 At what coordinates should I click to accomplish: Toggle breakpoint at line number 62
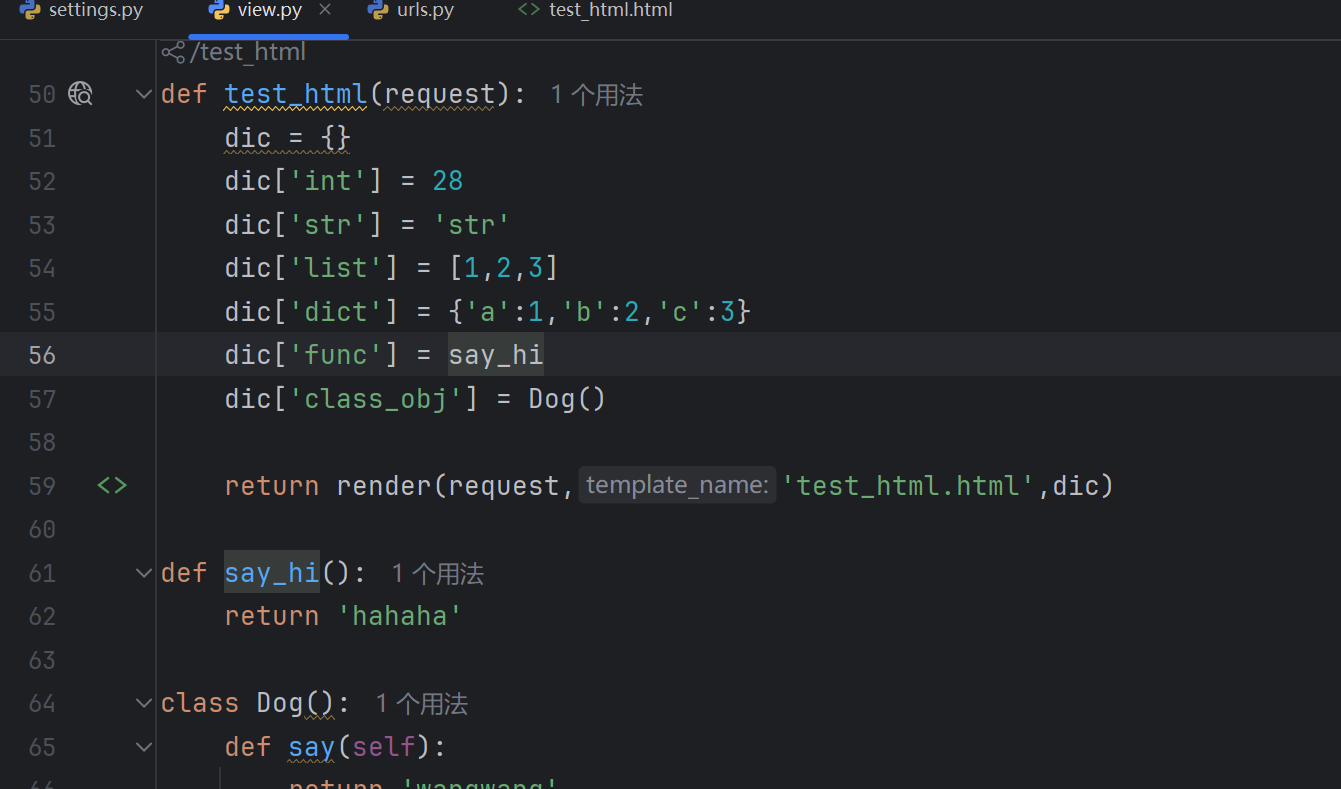click(42, 616)
